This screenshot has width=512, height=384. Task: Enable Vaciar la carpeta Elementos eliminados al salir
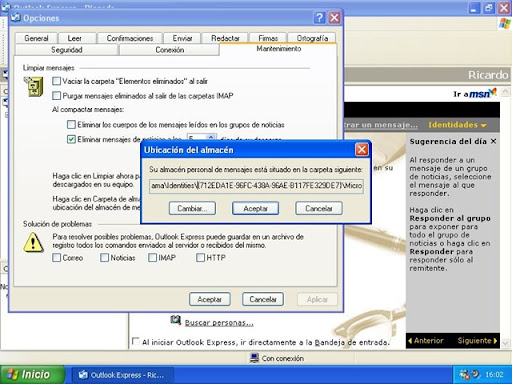click(57, 81)
